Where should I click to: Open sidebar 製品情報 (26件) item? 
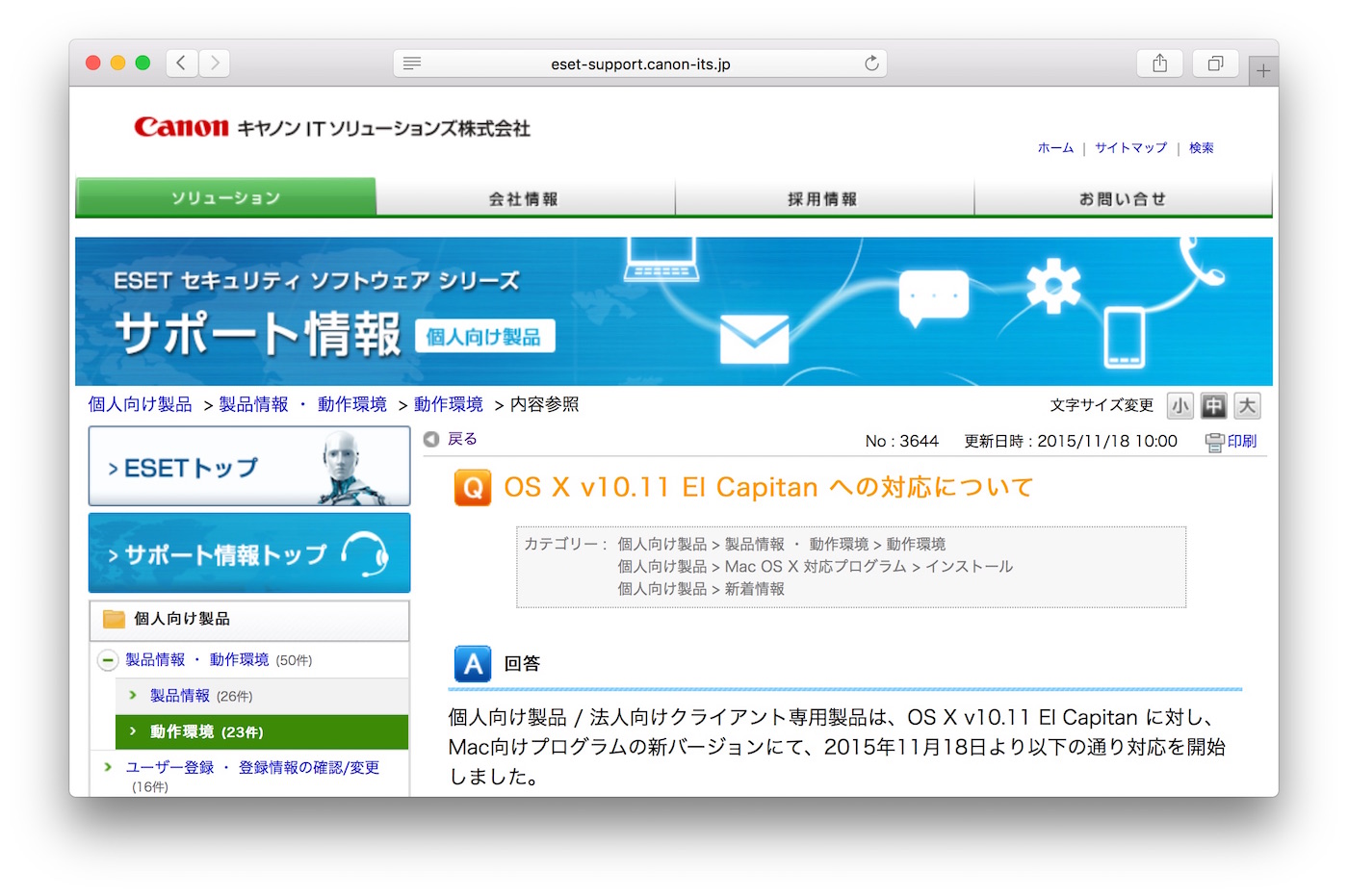(180, 696)
